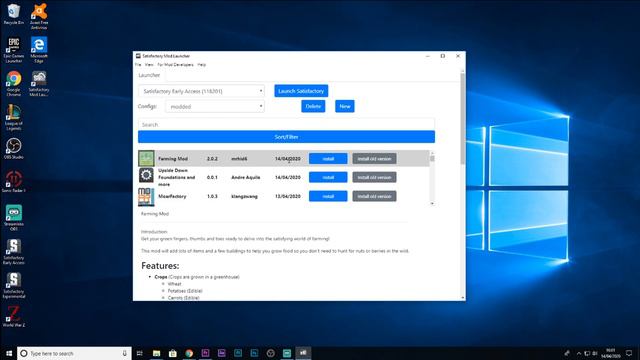Install the Moarfactory mod
Viewport: 640px width, 360px height.
tap(328, 196)
